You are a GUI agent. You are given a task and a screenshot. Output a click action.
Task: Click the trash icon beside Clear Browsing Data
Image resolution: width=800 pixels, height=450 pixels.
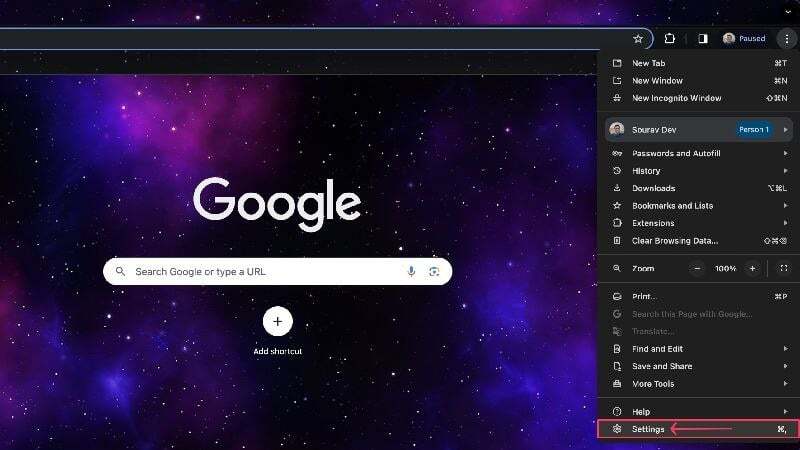coord(617,241)
